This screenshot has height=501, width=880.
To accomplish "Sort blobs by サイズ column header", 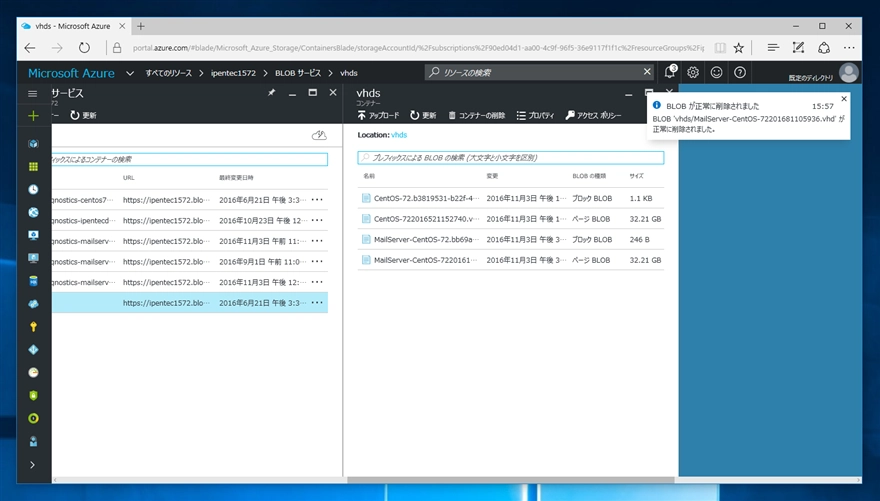I will pyautogui.click(x=636, y=176).
